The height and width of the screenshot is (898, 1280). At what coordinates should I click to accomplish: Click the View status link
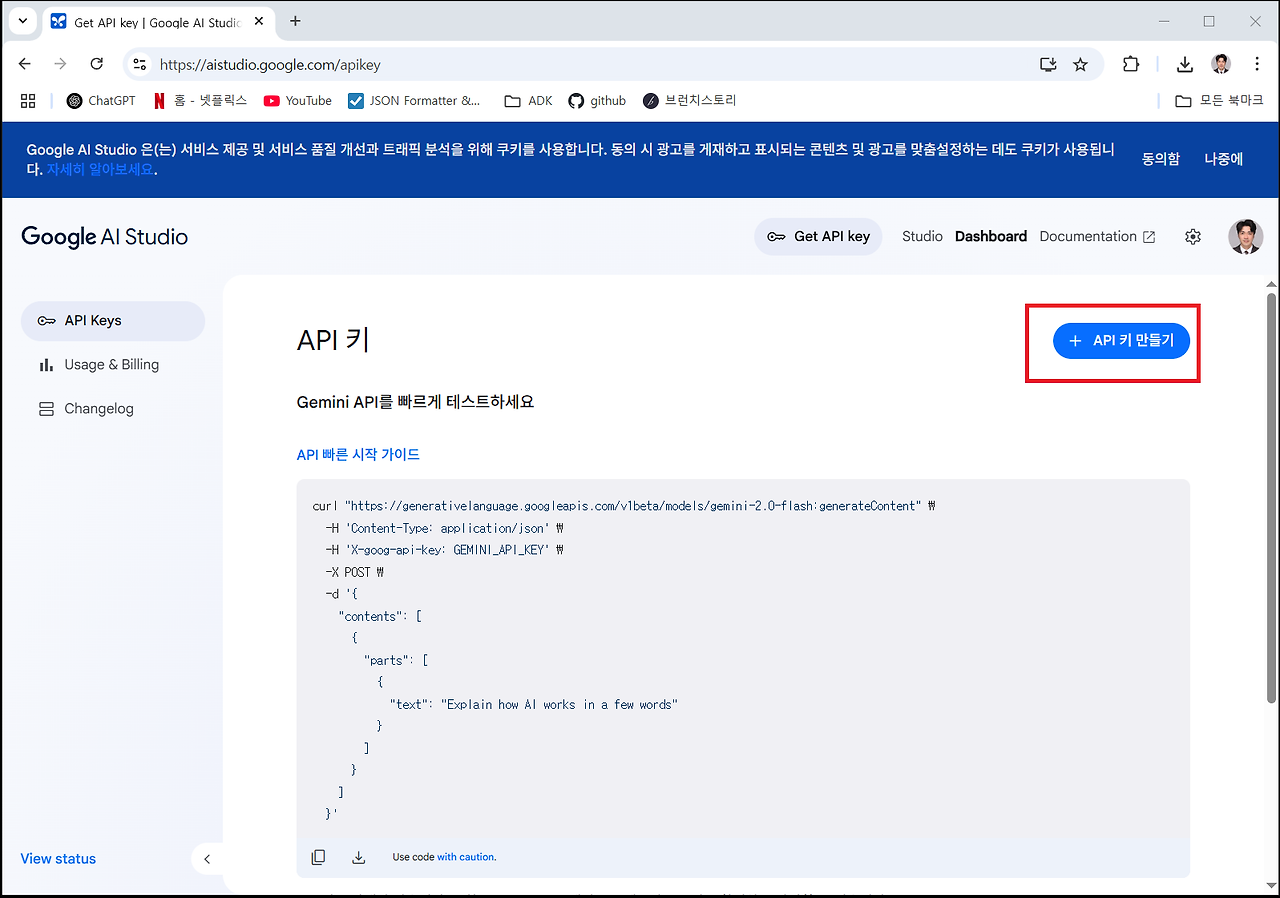click(58, 859)
